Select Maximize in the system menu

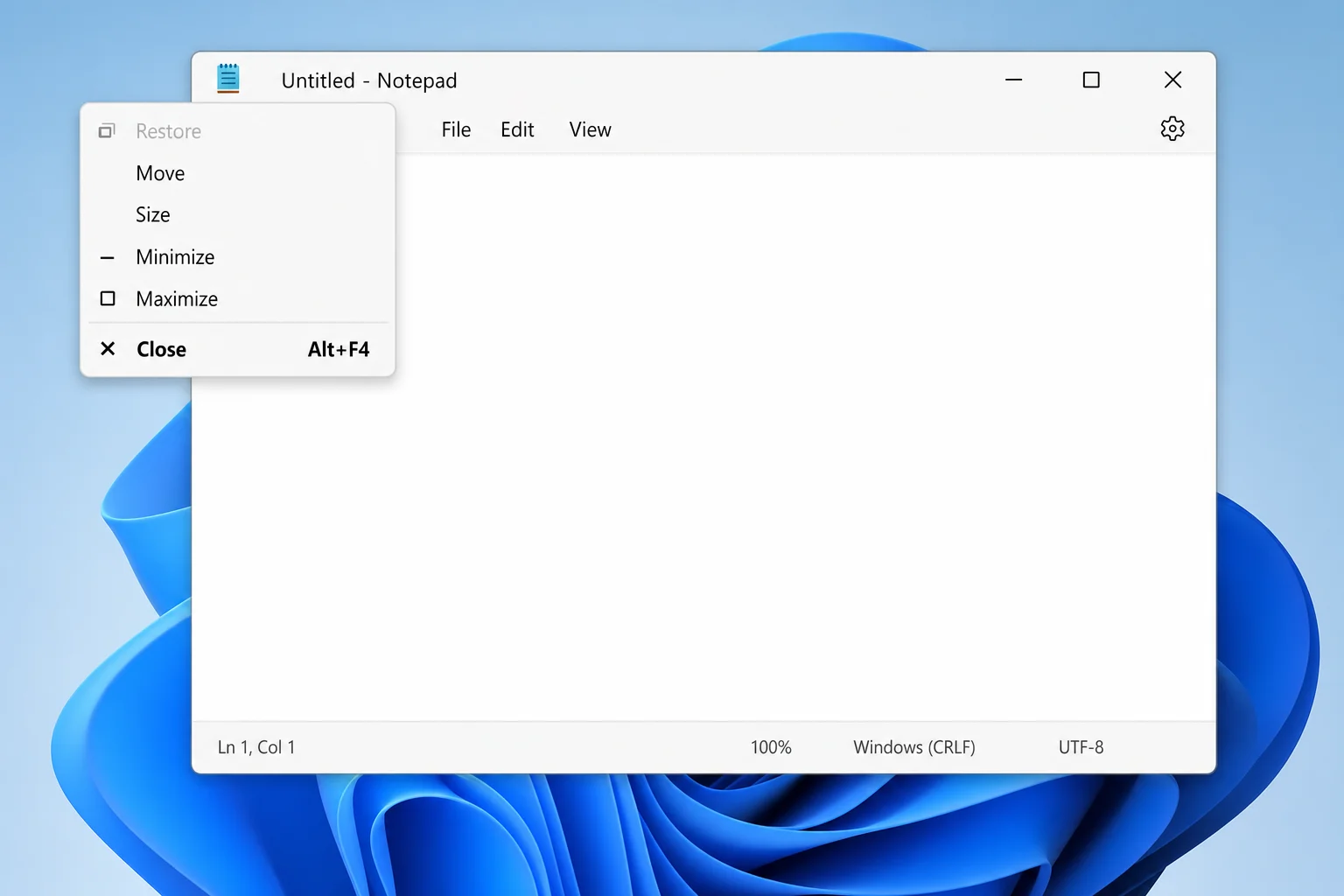(x=238, y=298)
